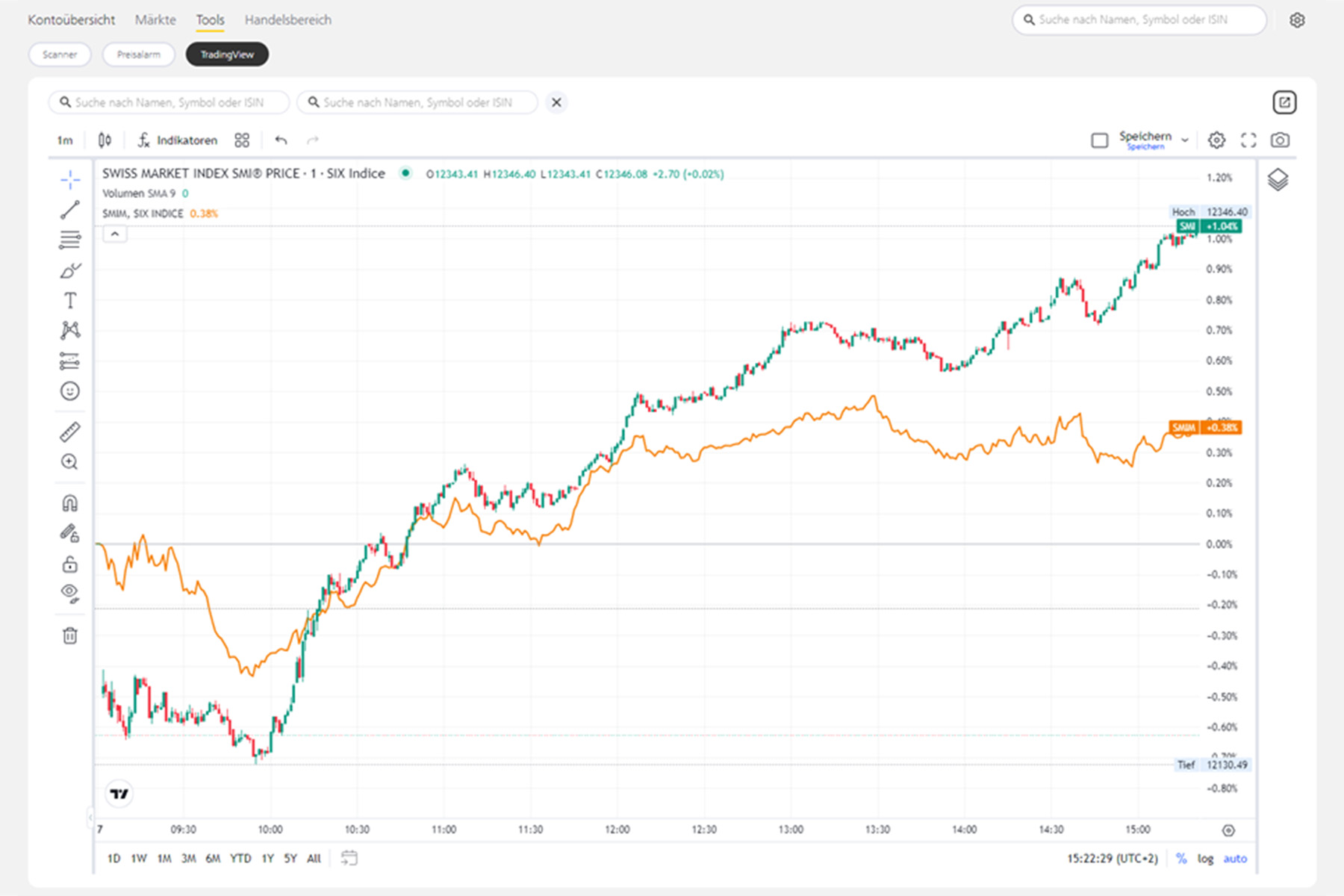The image size is (1344, 896).
Task: Open chart in popup window icon
Action: tap(1284, 102)
